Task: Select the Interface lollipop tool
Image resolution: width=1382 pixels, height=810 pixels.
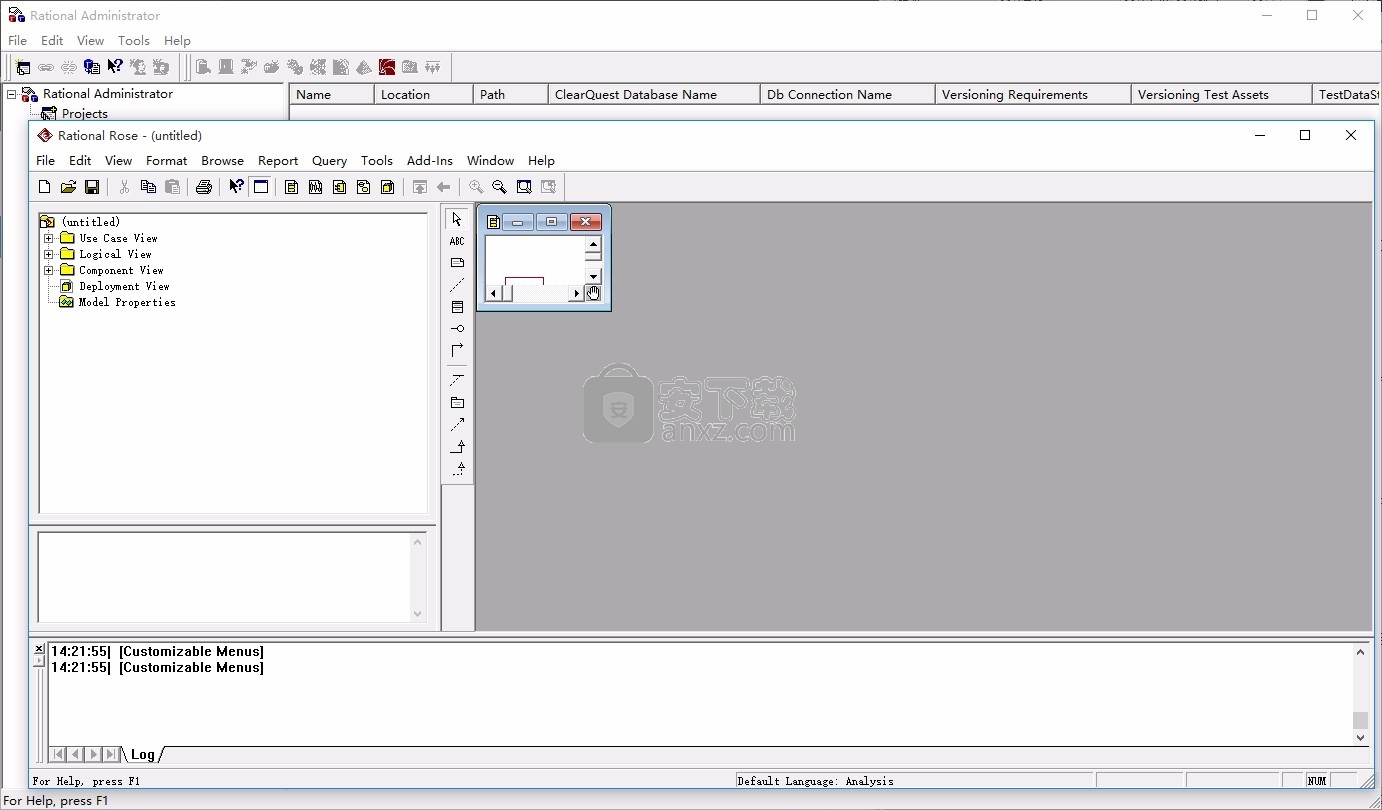Action: tap(457, 329)
